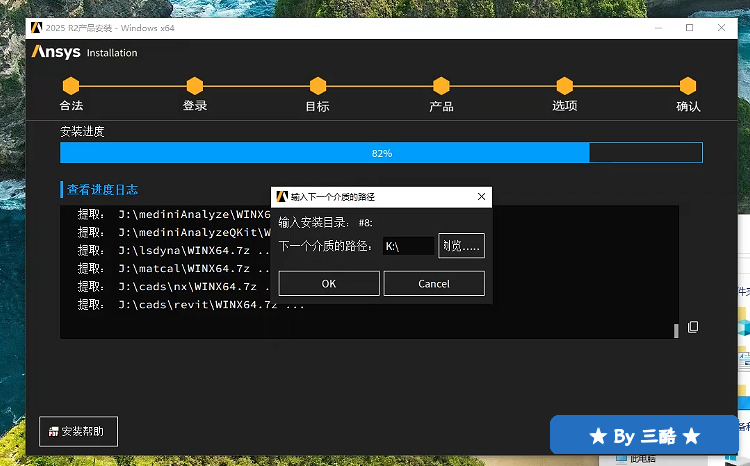The width and height of the screenshot is (750, 466).
Task: Click 查看进度日志 heading link
Action: click(102, 189)
